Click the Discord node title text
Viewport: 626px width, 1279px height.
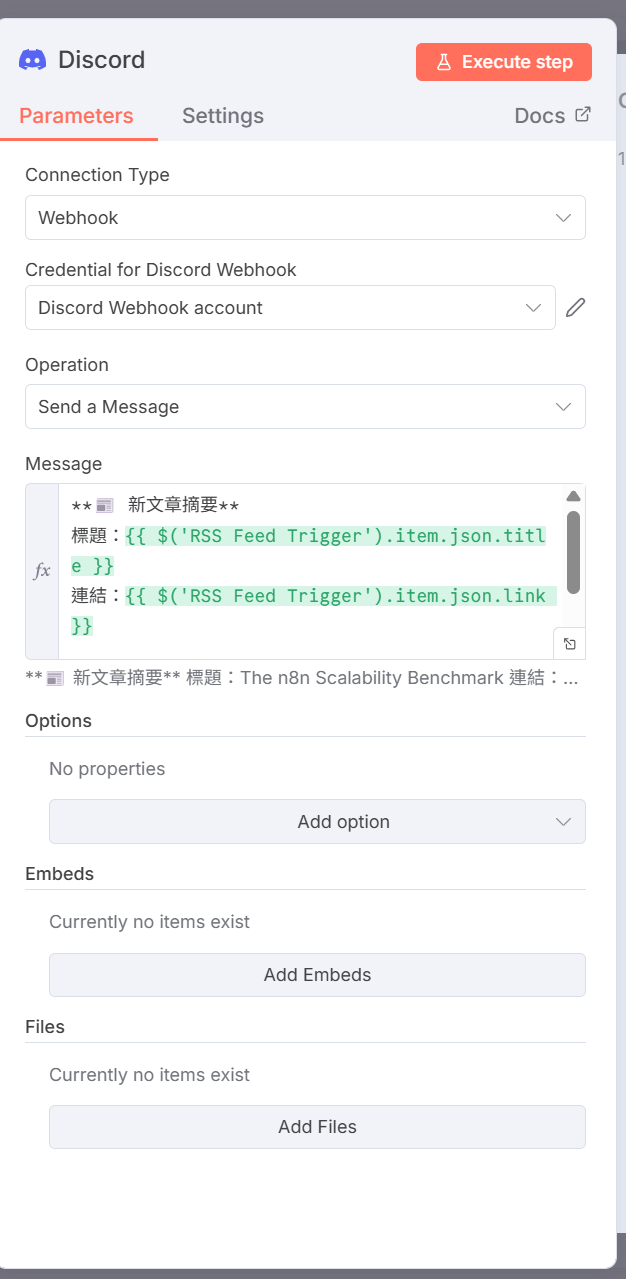(x=102, y=60)
